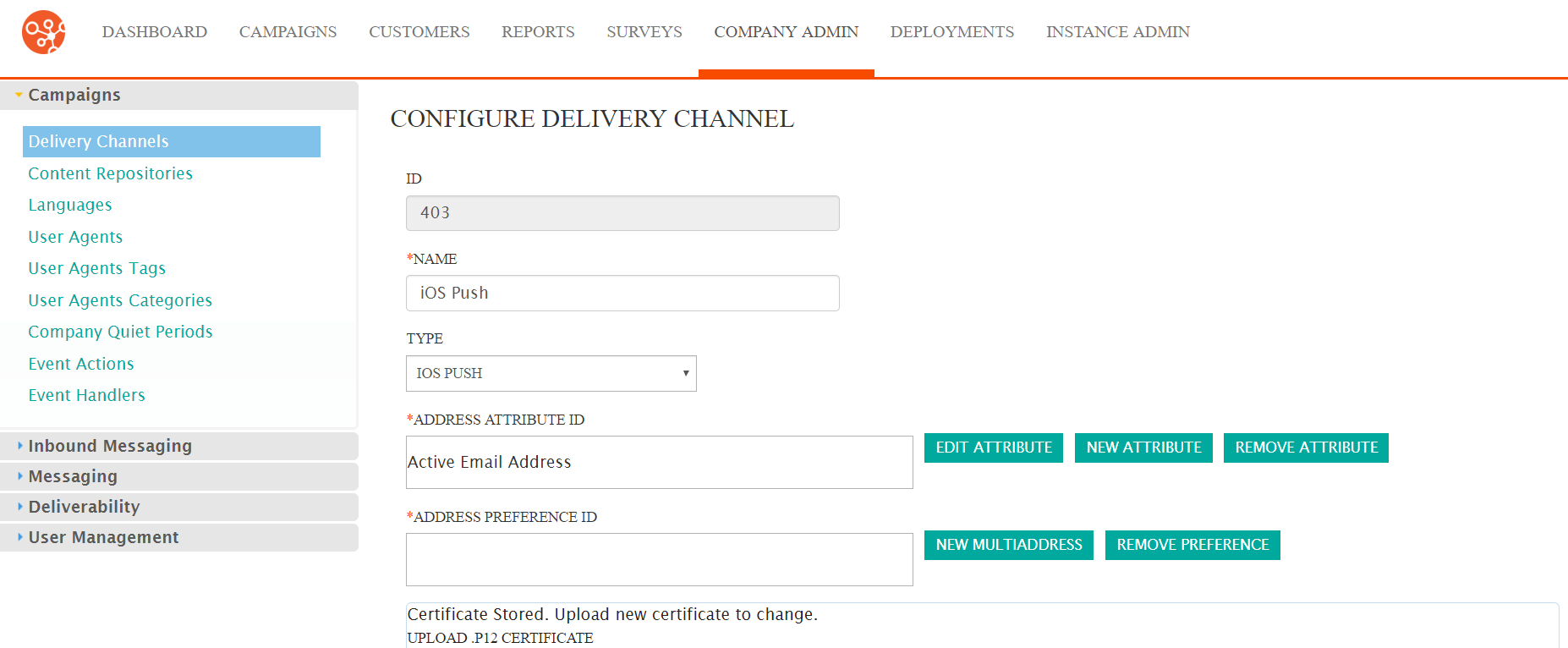Click the orange company logo icon
Image resolution: width=1568 pixels, height=648 pixels.
click(x=44, y=32)
